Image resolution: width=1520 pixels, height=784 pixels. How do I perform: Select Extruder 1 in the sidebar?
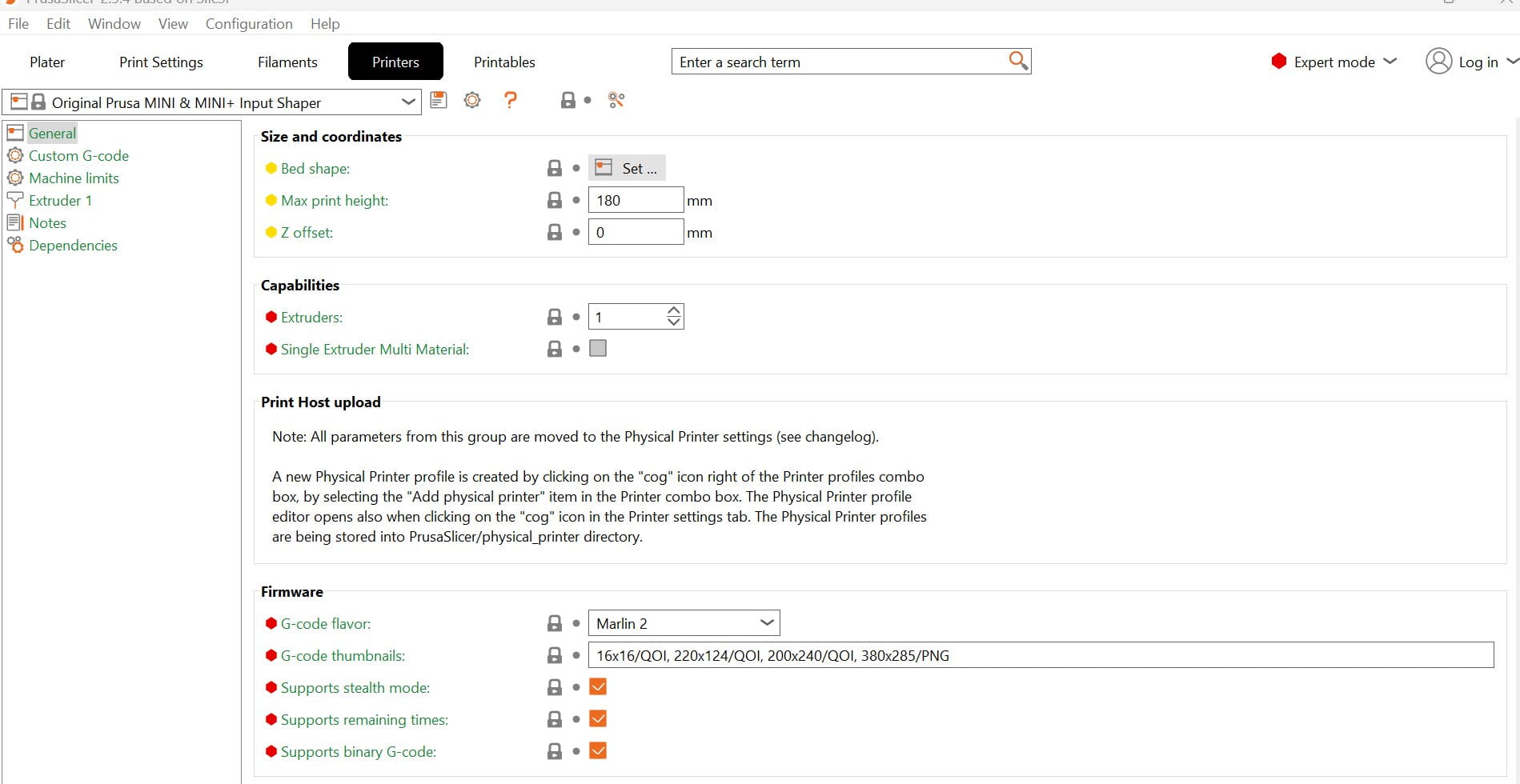[x=60, y=200]
